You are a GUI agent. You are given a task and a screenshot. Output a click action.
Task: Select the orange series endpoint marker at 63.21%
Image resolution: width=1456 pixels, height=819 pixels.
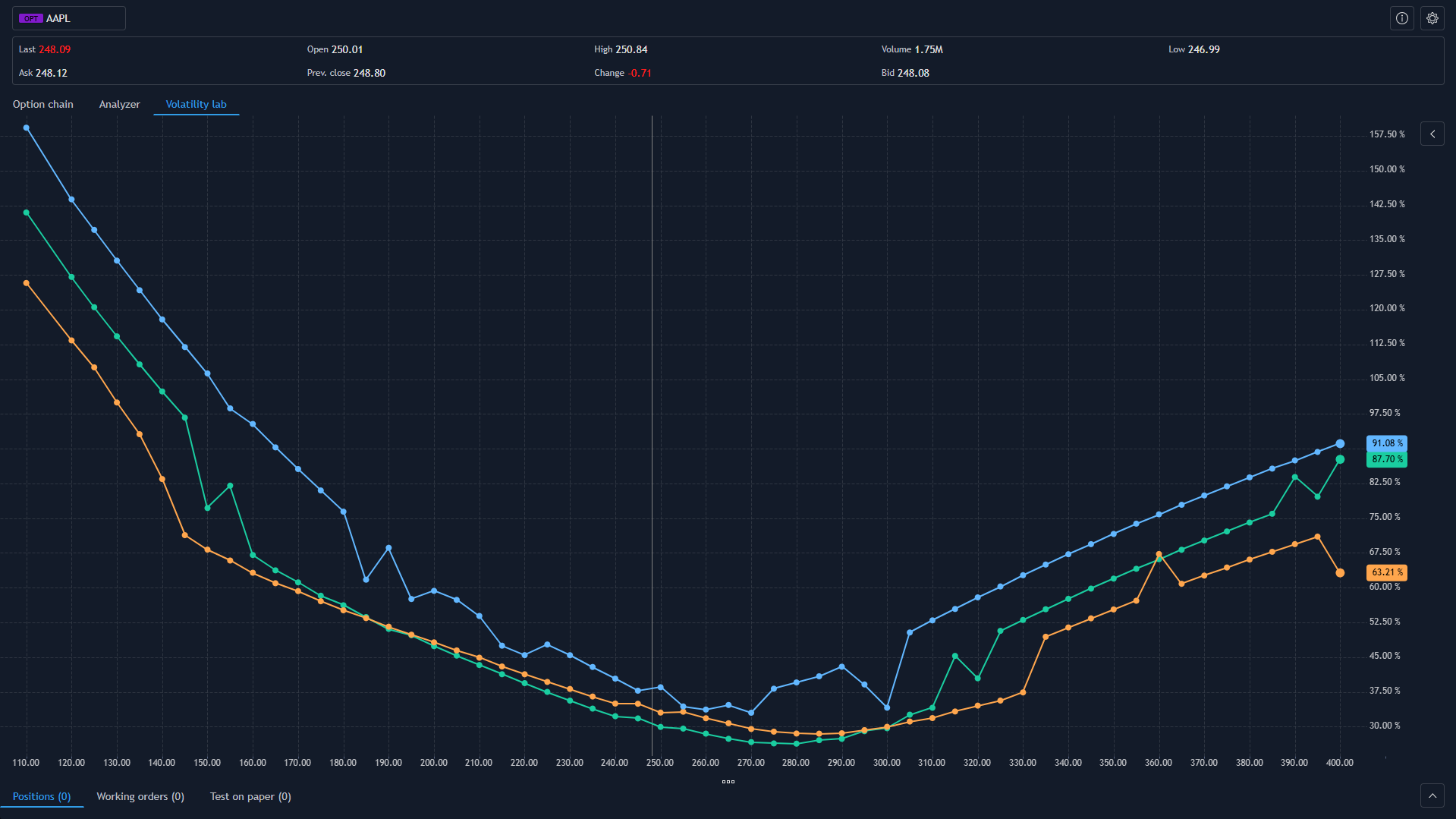pyautogui.click(x=1340, y=572)
